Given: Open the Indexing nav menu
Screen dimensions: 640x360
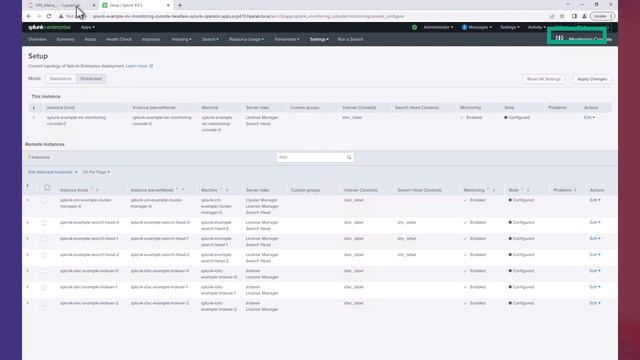Looking at the screenshot, I should pyautogui.click(x=181, y=40).
